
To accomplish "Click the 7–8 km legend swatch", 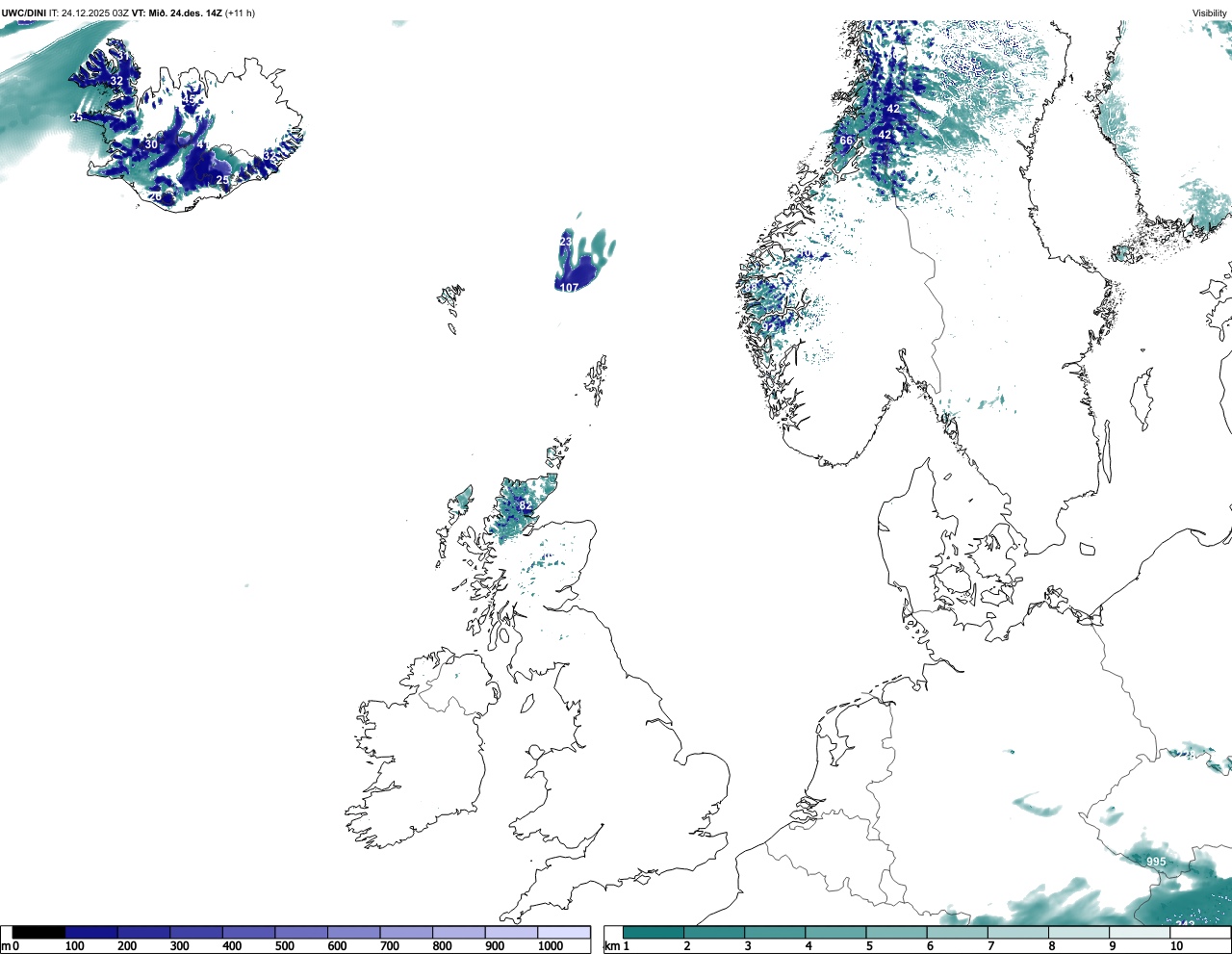I will click(1017, 932).
